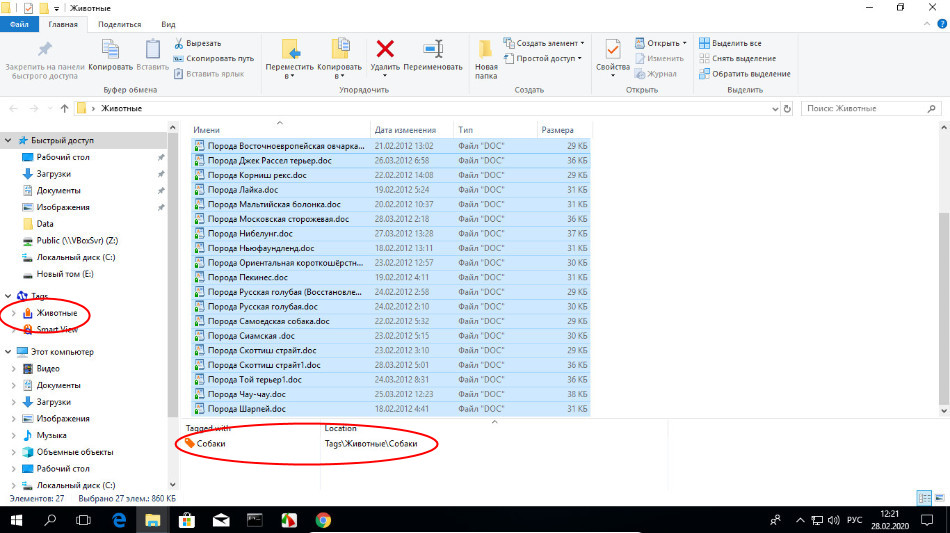The width and height of the screenshot is (950, 533).
Task: Switch to large icons view in status bar
Action: (940, 498)
